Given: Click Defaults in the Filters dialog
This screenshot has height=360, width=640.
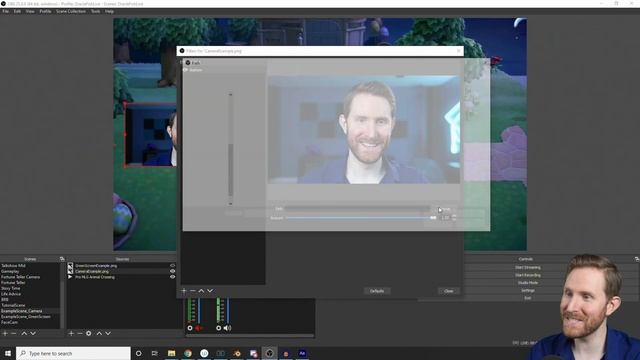Looking at the screenshot, I should (377, 291).
